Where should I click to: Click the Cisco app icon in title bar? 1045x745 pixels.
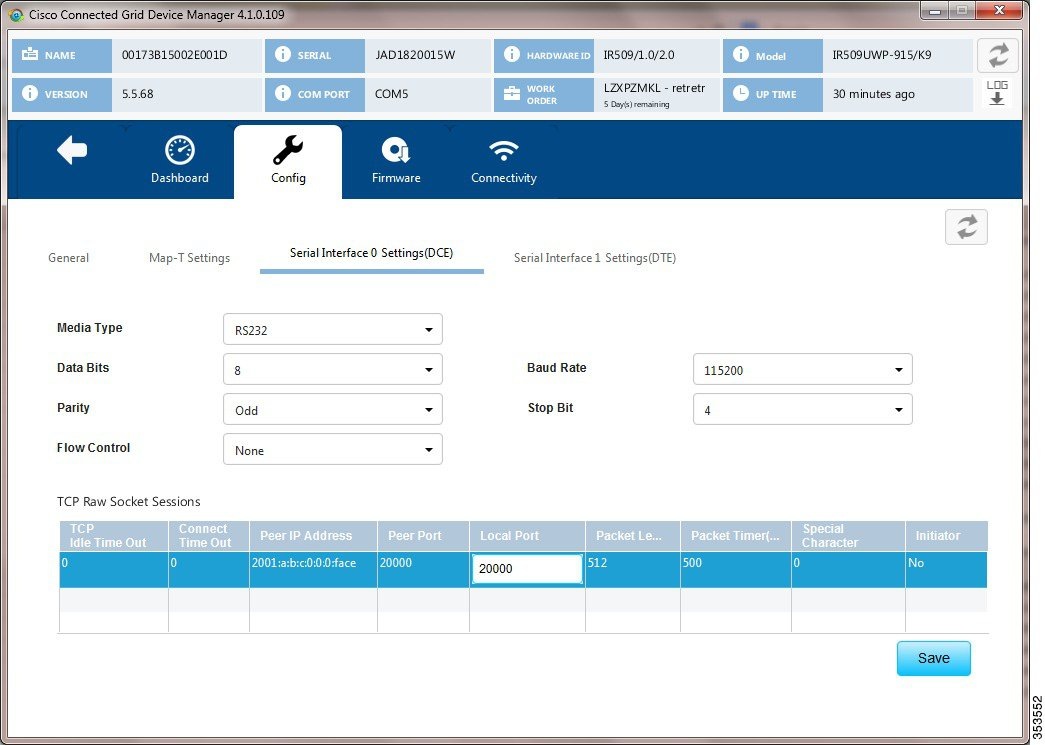click(x=16, y=15)
